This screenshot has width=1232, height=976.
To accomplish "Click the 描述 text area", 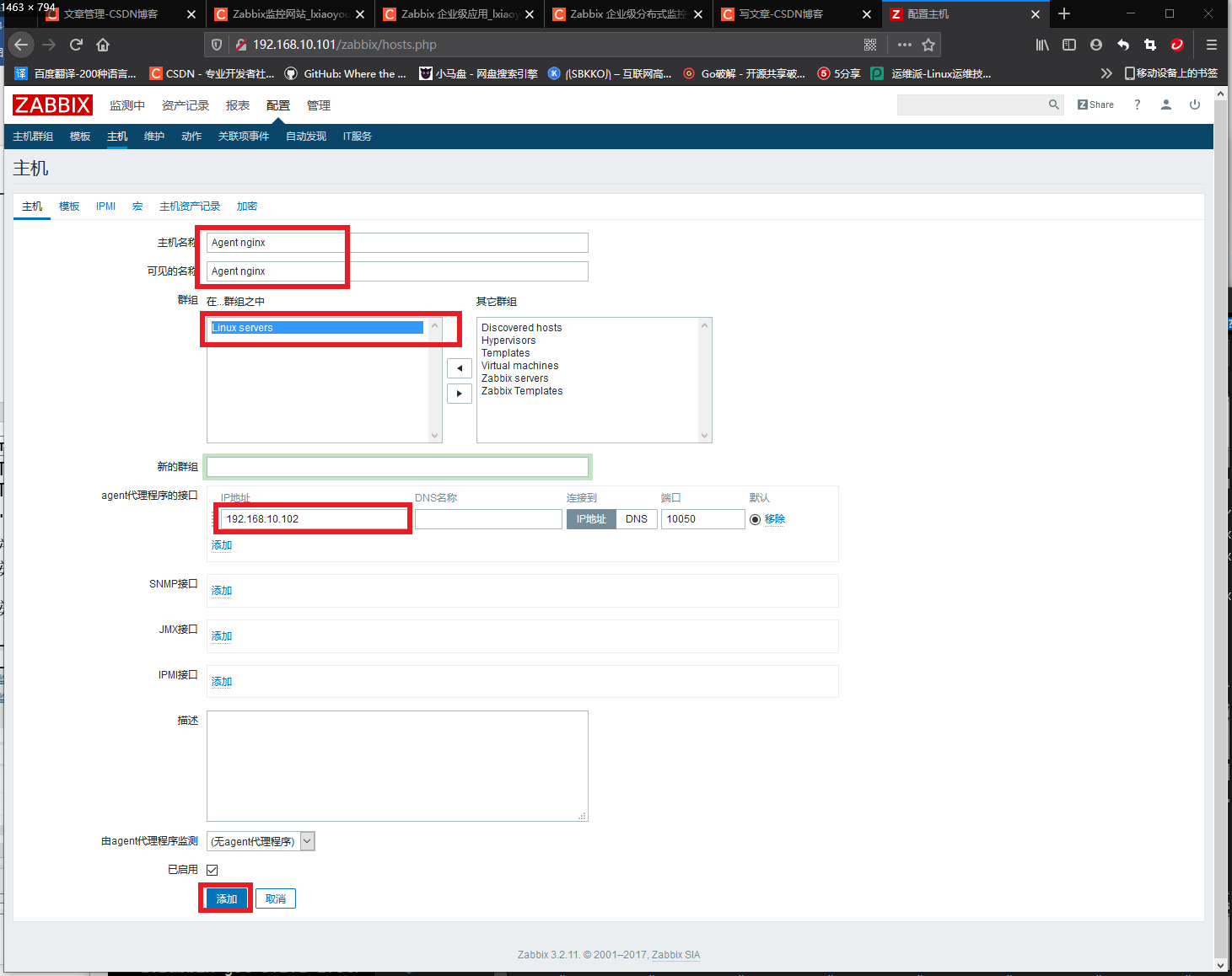I will (397, 766).
